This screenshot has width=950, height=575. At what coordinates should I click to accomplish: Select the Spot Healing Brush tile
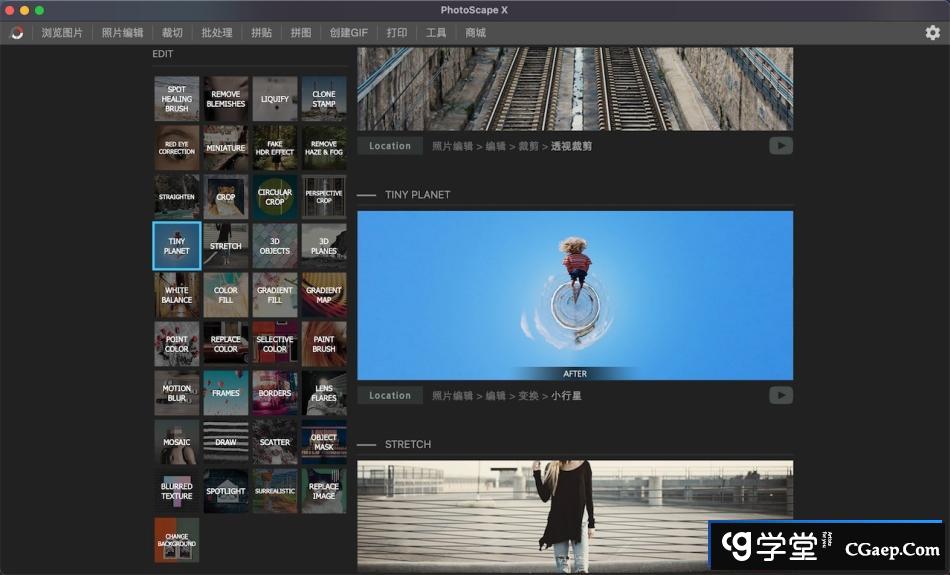pos(177,99)
